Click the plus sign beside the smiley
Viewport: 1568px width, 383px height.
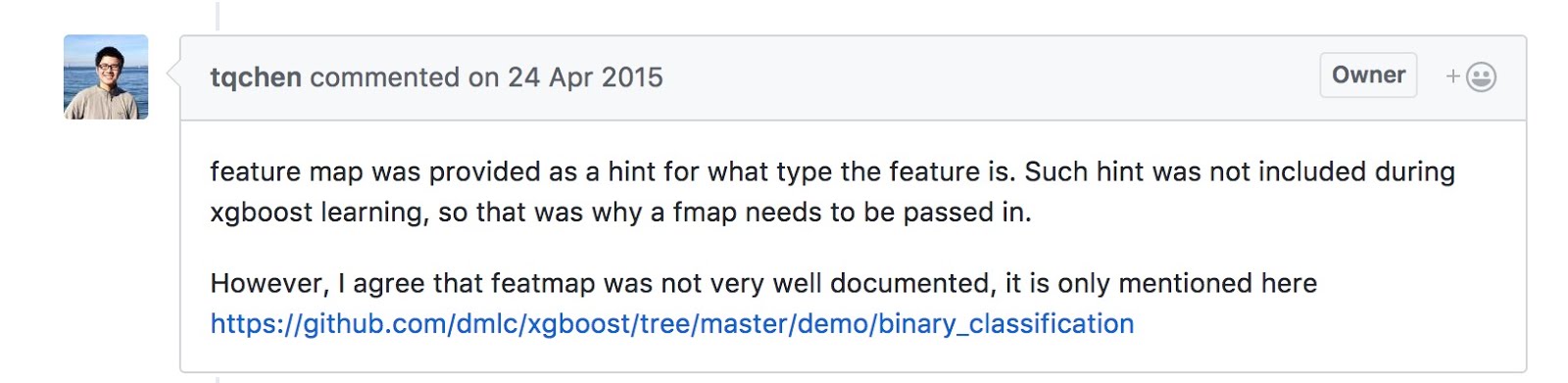[x=1453, y=76]
